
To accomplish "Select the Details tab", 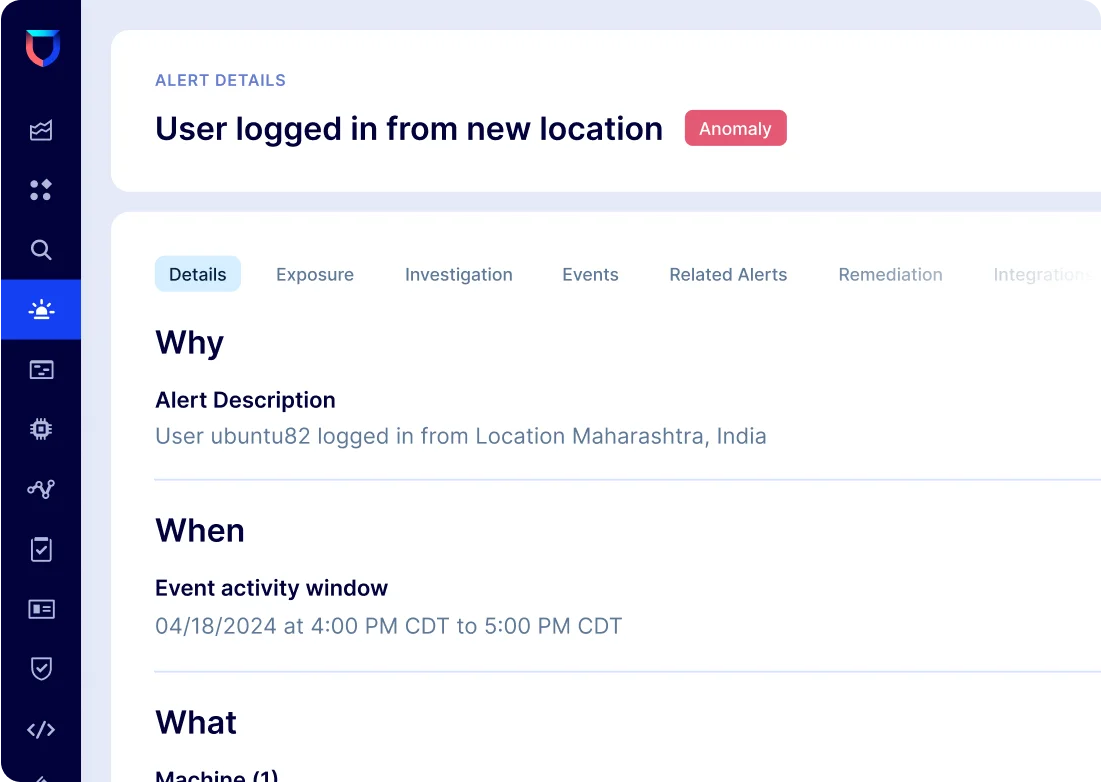I will click(x=197, y=275).
